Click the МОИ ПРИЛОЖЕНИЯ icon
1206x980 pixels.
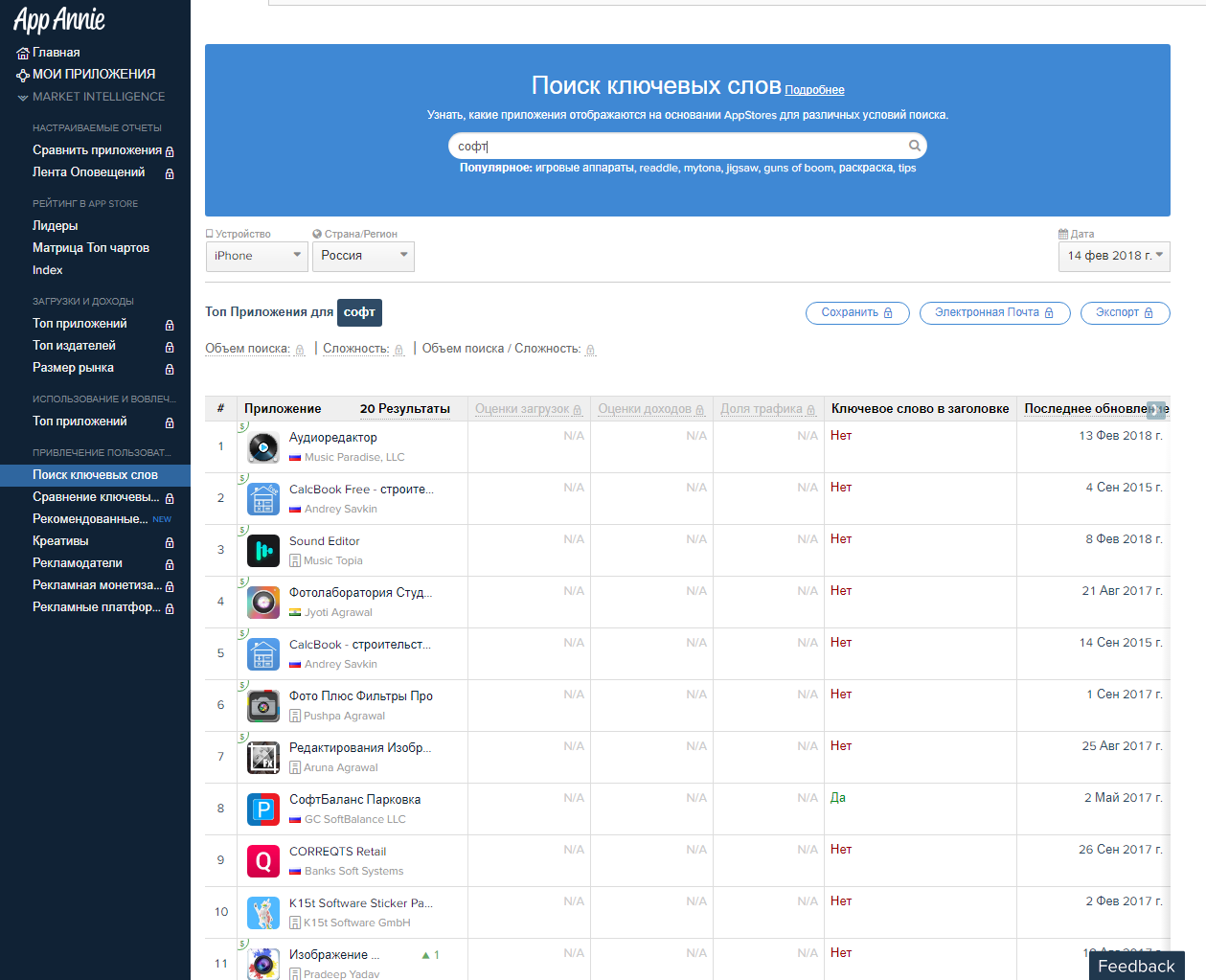[x=23, y=75]
